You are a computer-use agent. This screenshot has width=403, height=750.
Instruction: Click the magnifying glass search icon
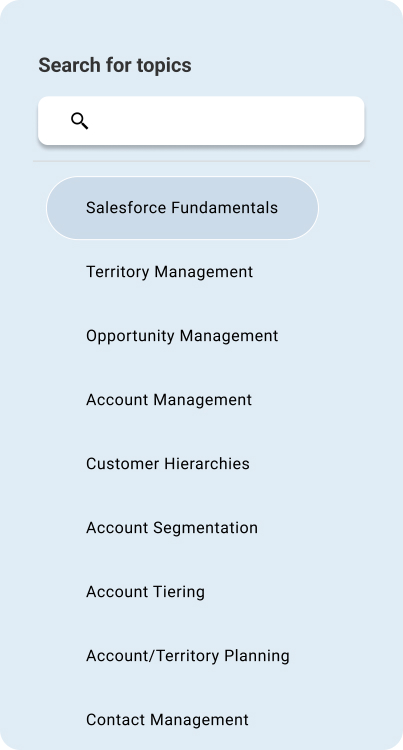[79, 121]
